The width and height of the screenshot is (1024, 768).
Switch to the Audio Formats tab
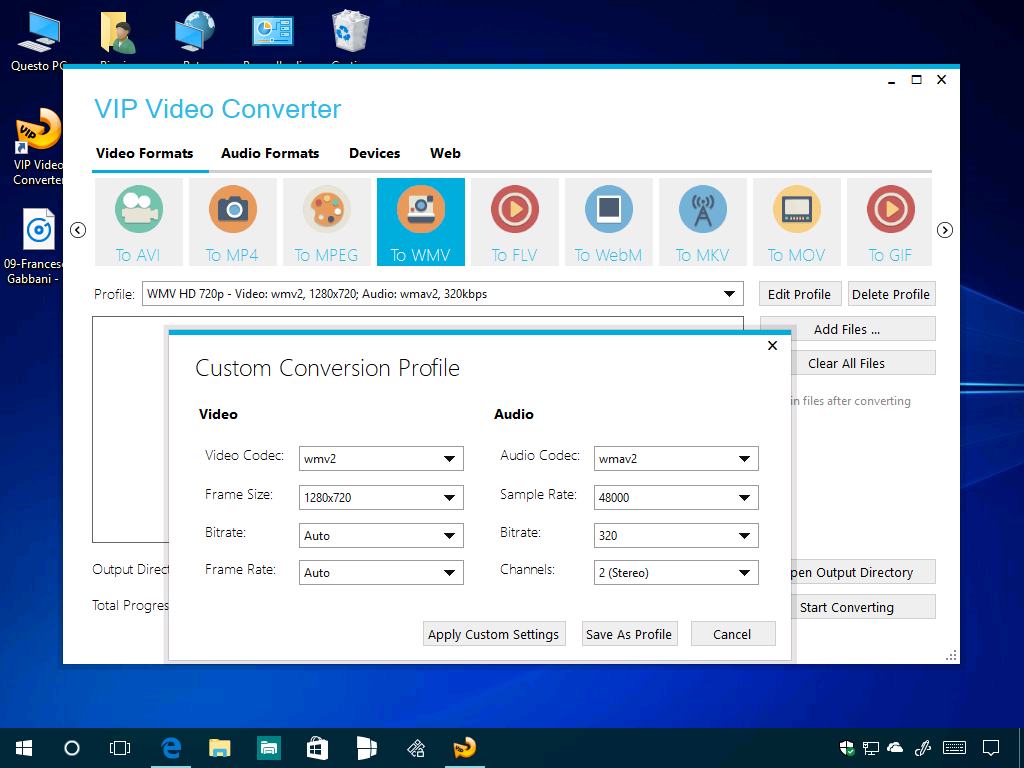coord(270,153)
